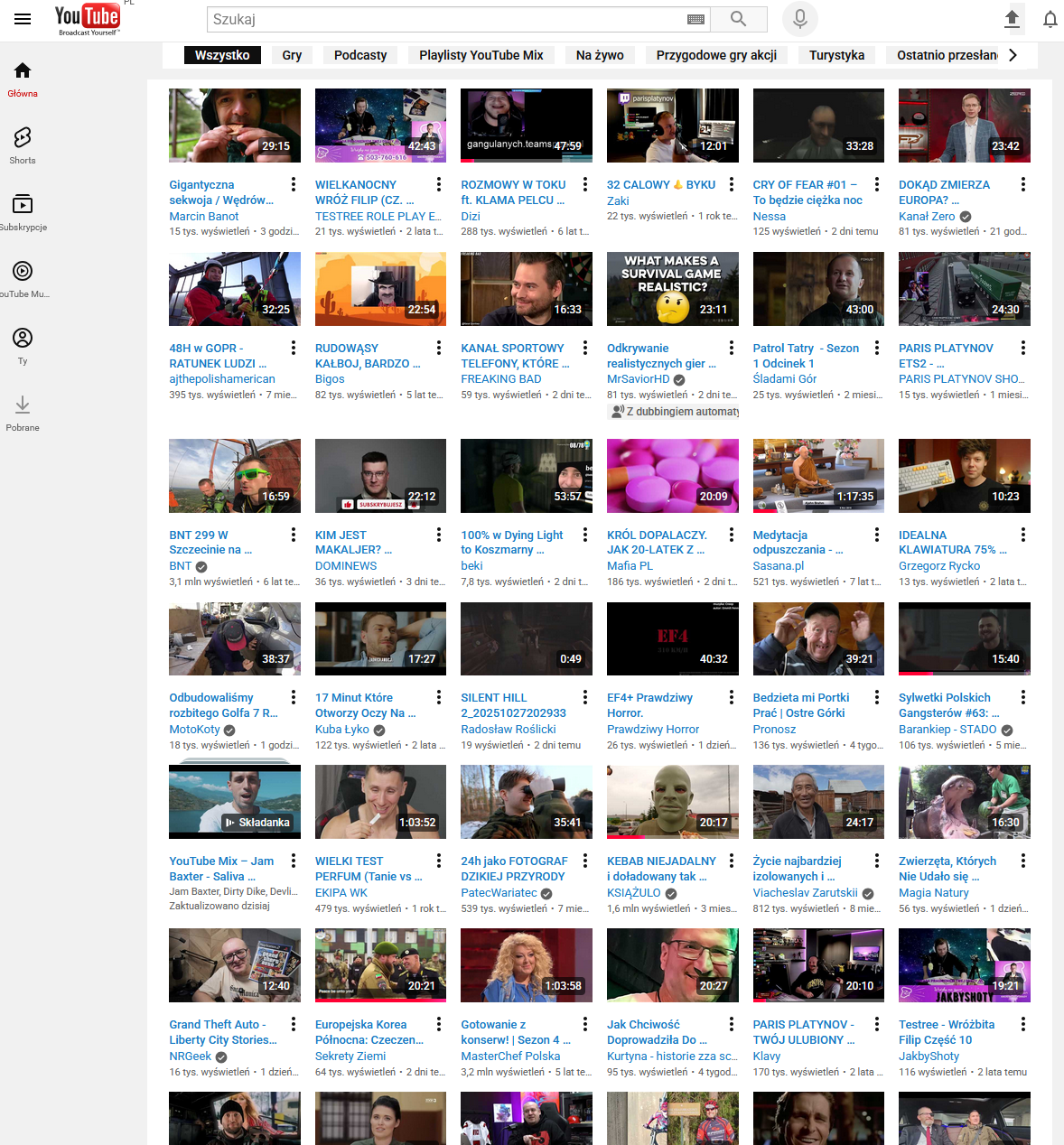Open options menu for Gigantyczna sekwoja video

pos(294,184)
